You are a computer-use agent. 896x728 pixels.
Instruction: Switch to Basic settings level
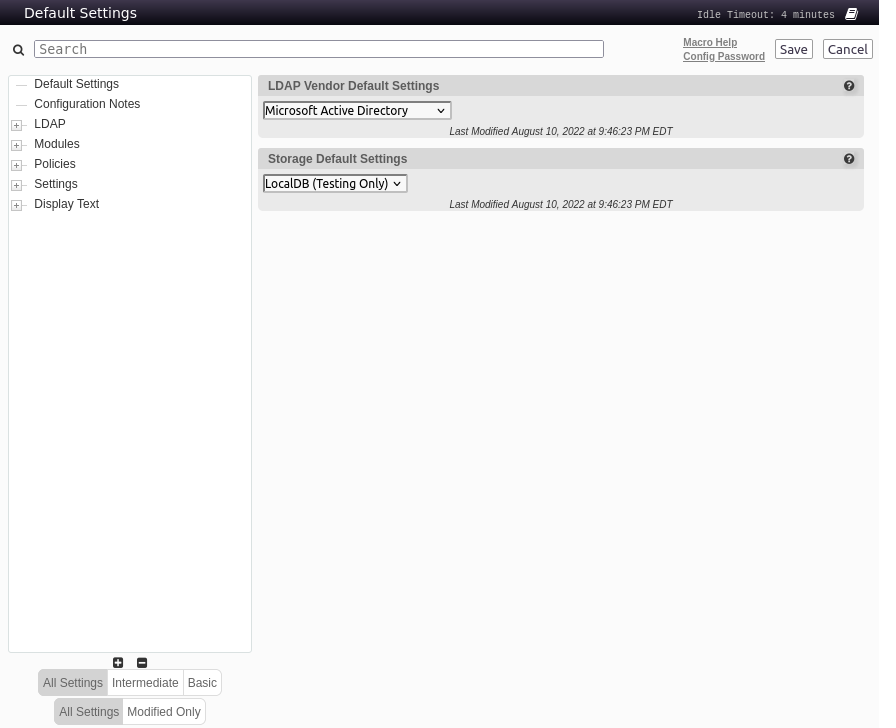tap(202, 683)
